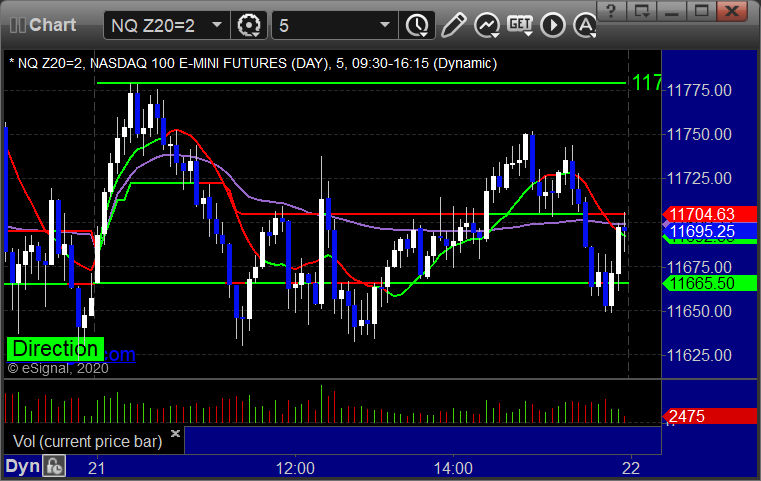Click the chart title text NASDAQ 100 E-MINI FUTURES
The width and height of the screenshot is (761, 481).
(188, 64)
